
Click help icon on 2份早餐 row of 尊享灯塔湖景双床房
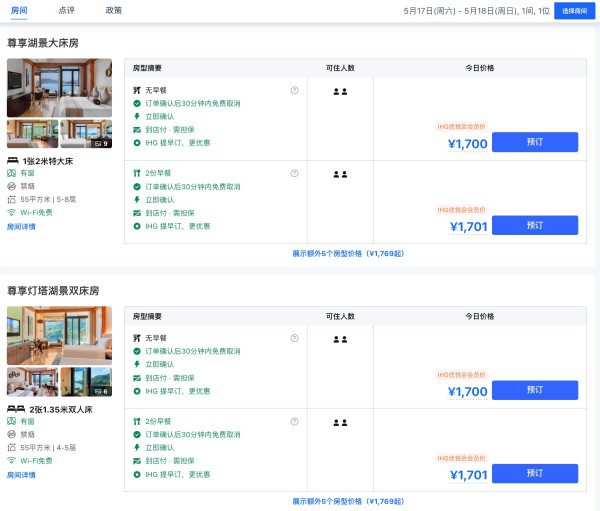[294, 421]
